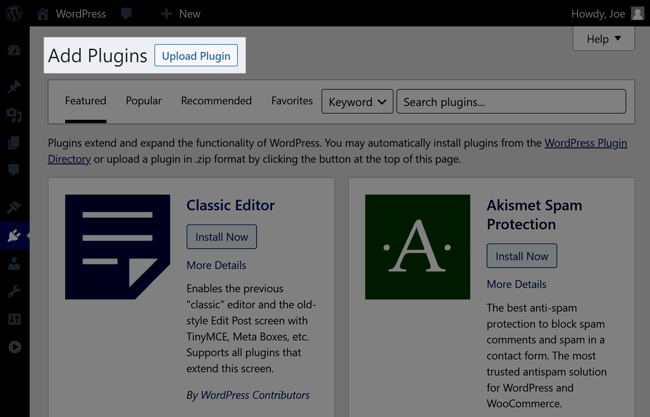
Task: Open Appearance paintbrush icon in sidebar
Action: point(14,207)
